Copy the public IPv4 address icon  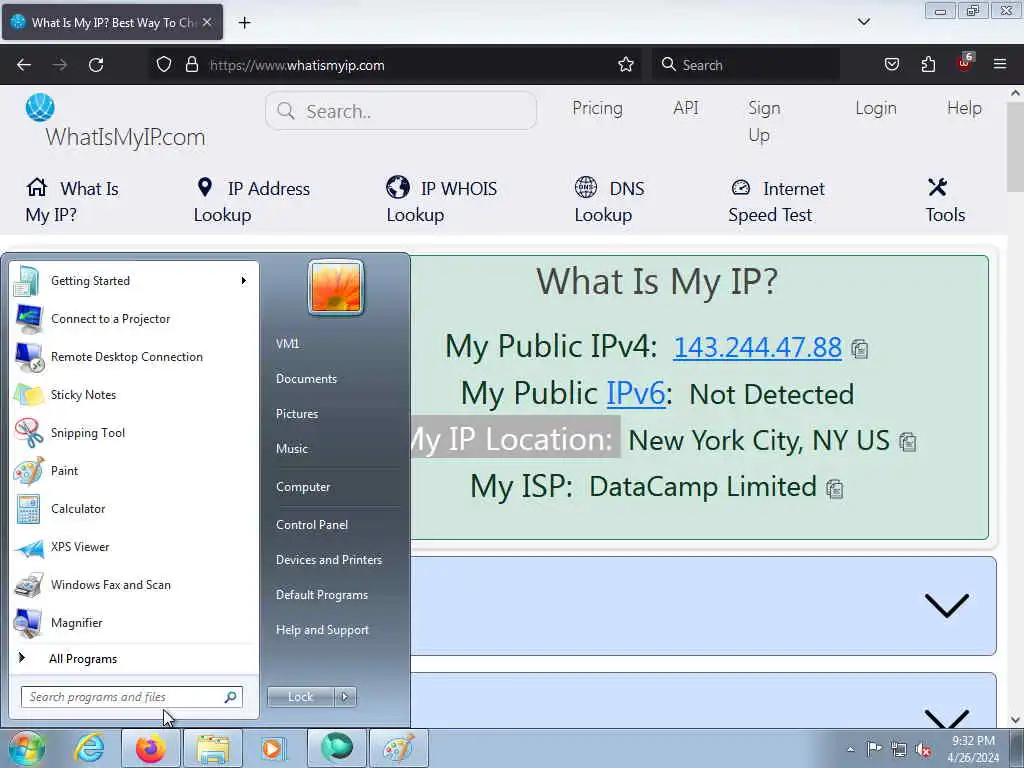[859, 349]
